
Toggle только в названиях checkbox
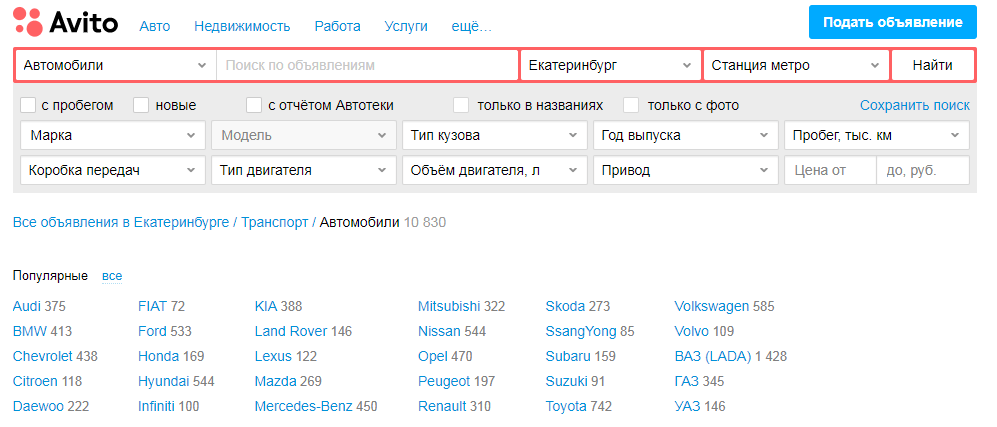tap(461, 105)
